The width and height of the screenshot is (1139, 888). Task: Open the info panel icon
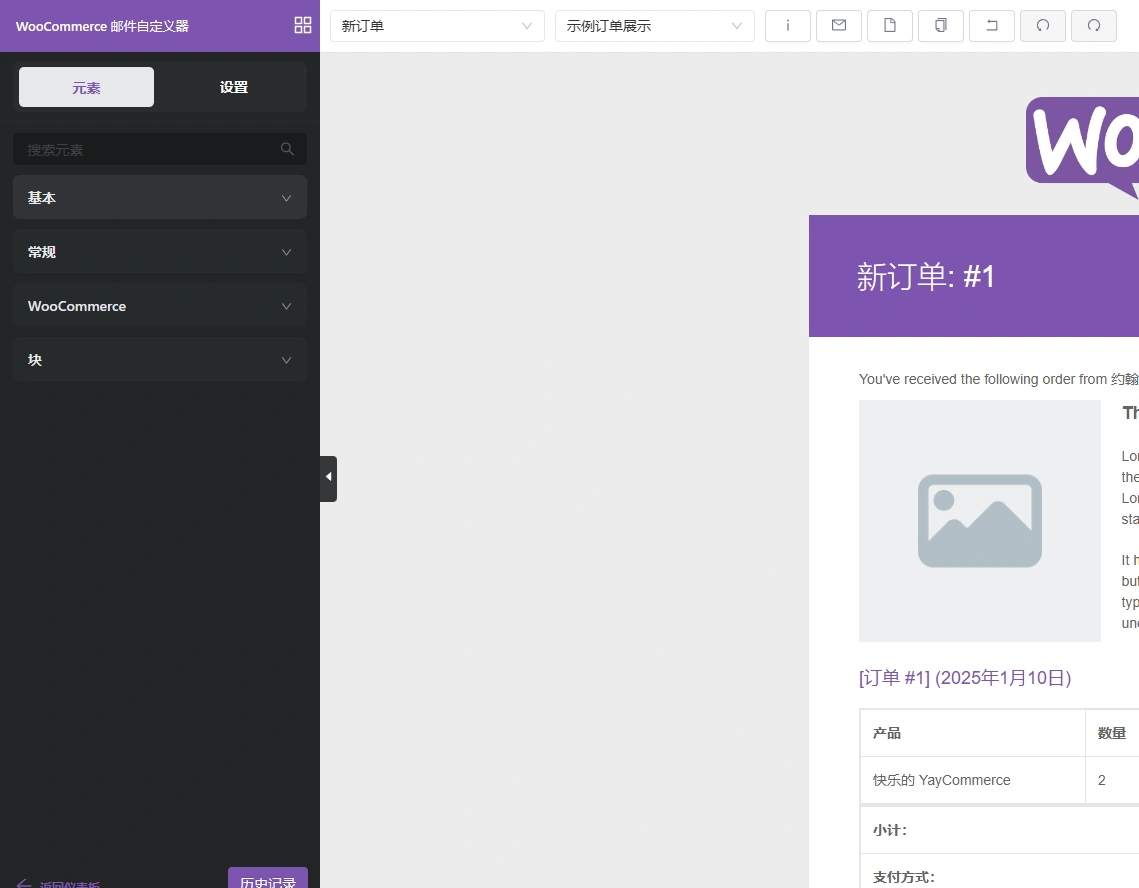tap(787, 26)
